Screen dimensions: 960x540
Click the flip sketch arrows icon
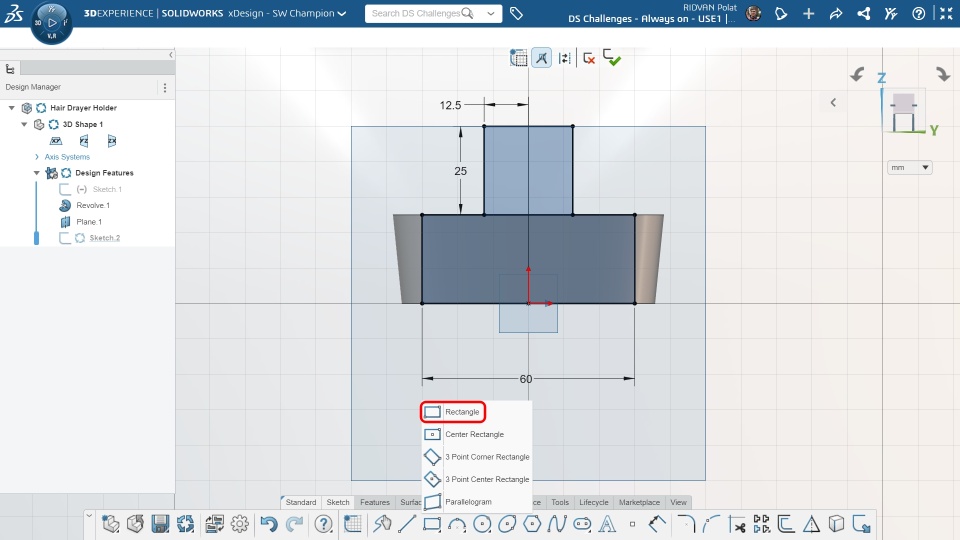[x=564, y=58]
